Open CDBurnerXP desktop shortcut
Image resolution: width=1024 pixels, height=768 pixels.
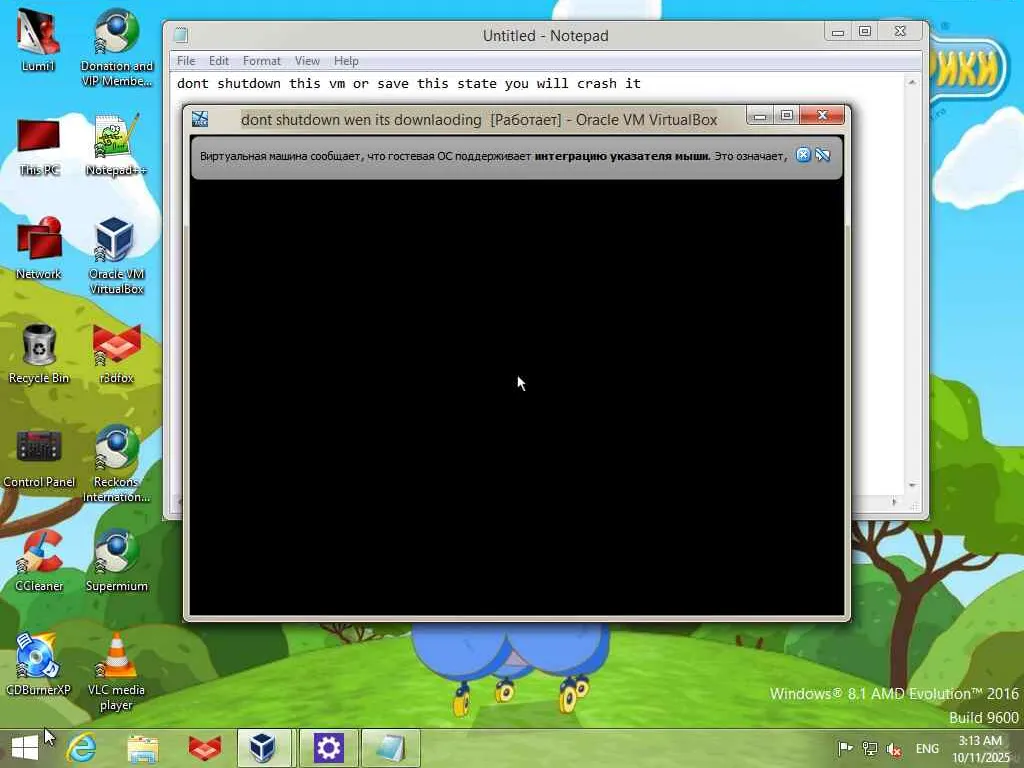(38, 665)
